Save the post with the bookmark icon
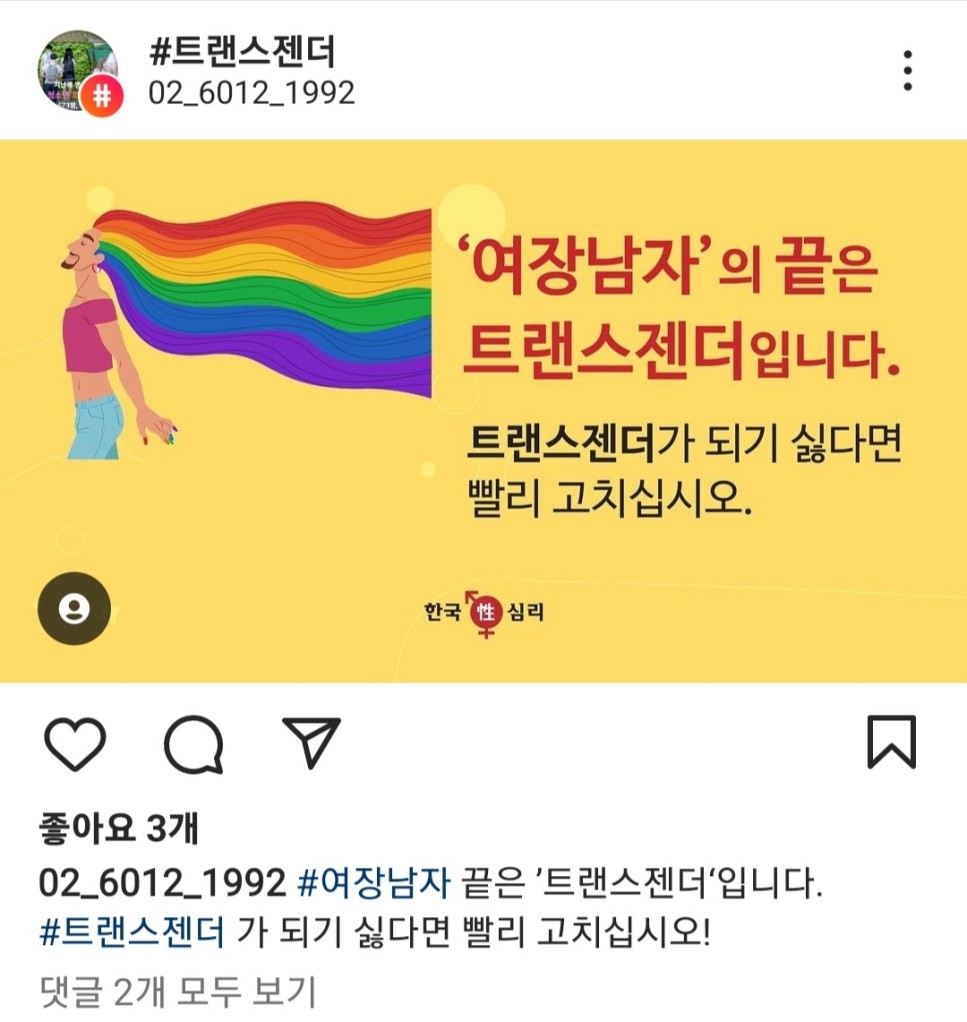This screenshot has height=1022, width=967. tap(891, 742)
